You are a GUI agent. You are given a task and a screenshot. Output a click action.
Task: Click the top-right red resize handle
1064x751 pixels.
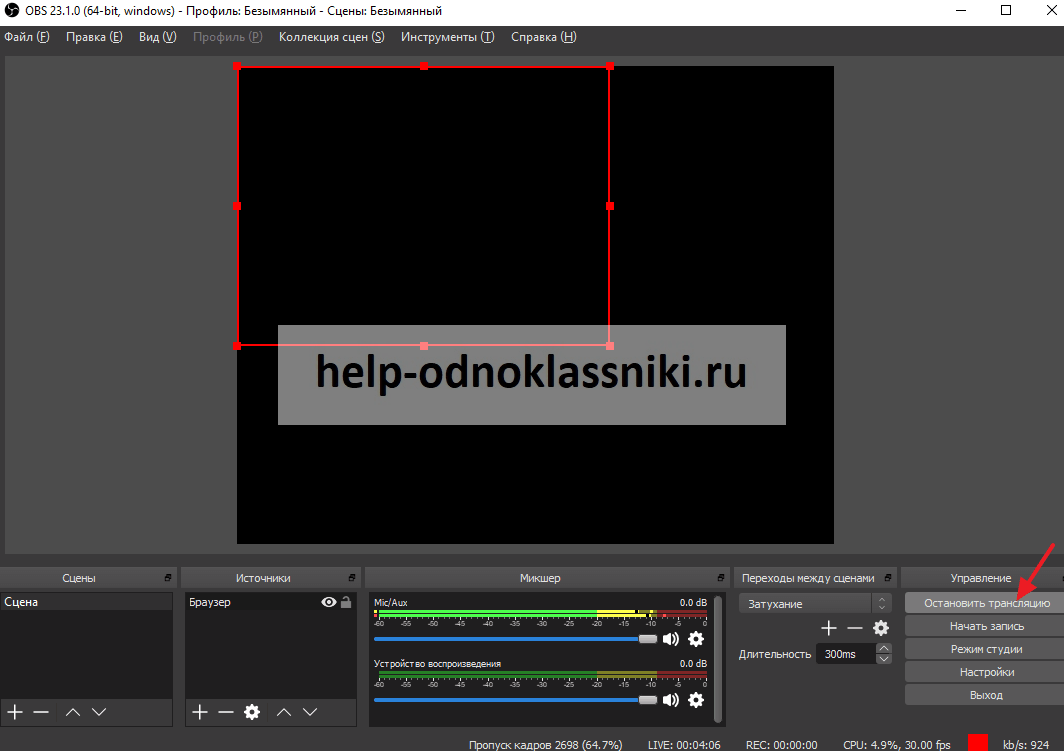click(610, 66)
